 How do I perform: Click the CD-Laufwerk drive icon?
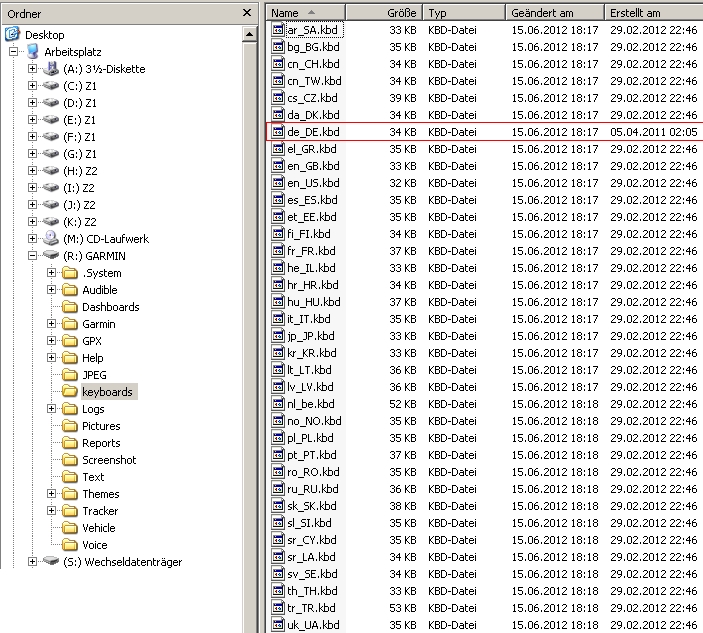click(50, 238)
